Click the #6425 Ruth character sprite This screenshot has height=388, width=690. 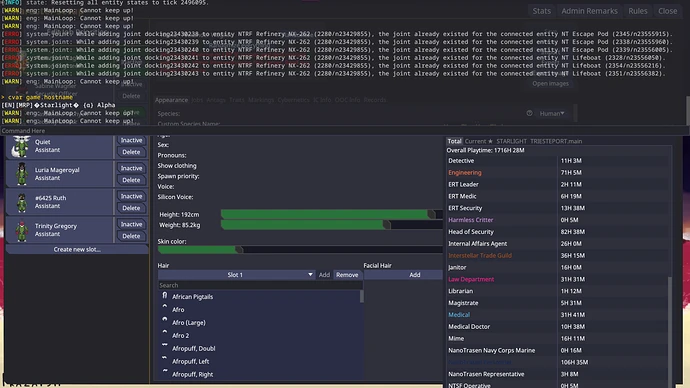click(21, 202)
